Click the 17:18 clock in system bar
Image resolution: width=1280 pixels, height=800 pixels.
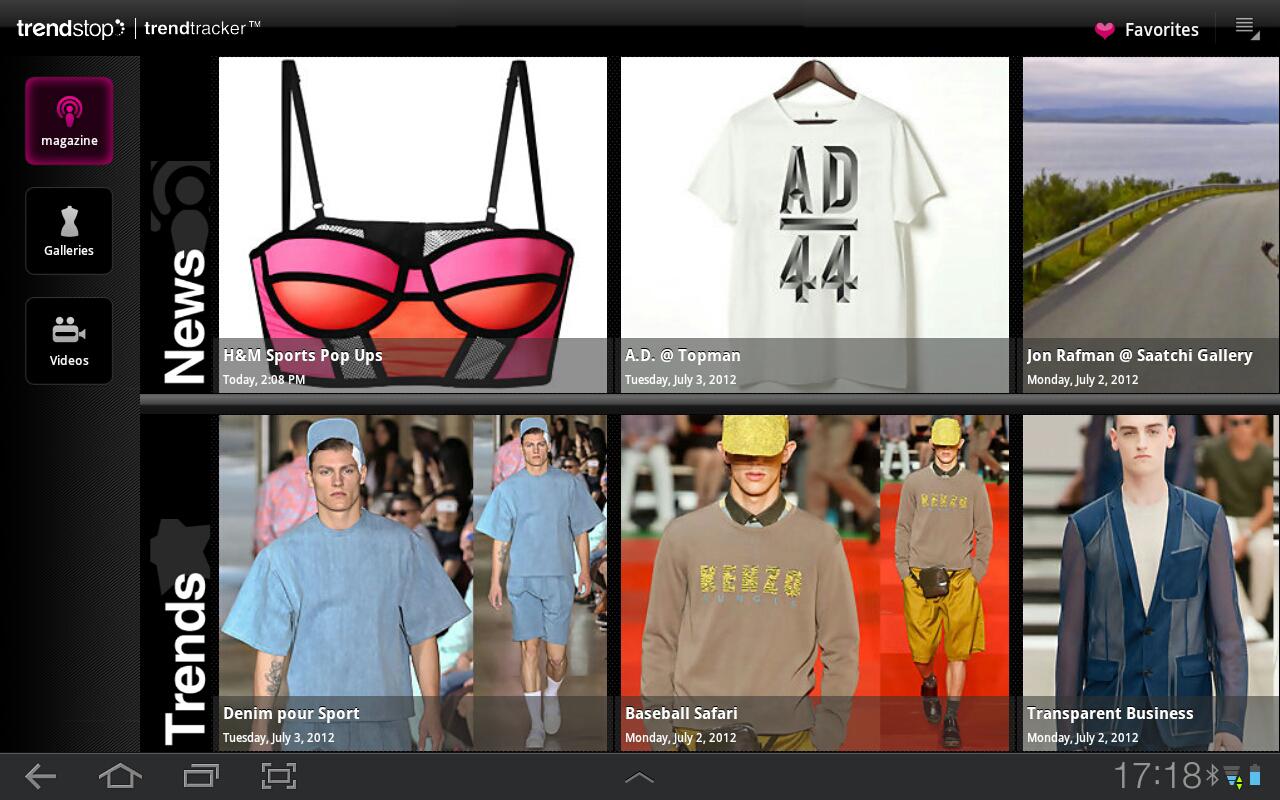pyautogui.click(x=1158, y=776)
